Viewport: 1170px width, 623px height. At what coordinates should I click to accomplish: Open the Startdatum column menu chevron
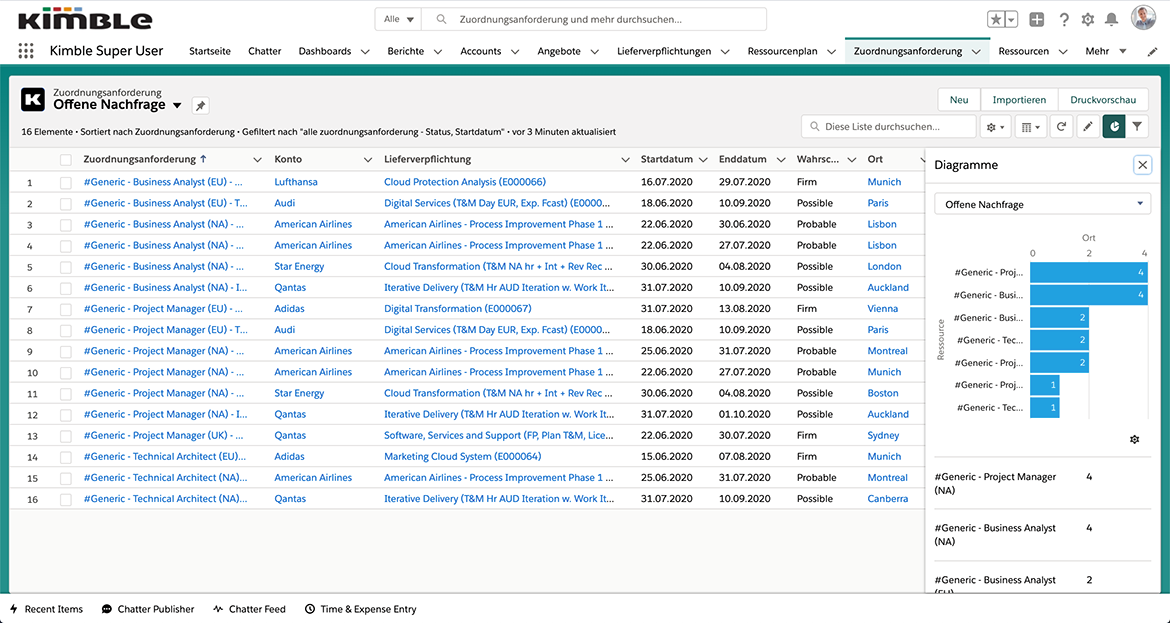(x=702, y=160)
